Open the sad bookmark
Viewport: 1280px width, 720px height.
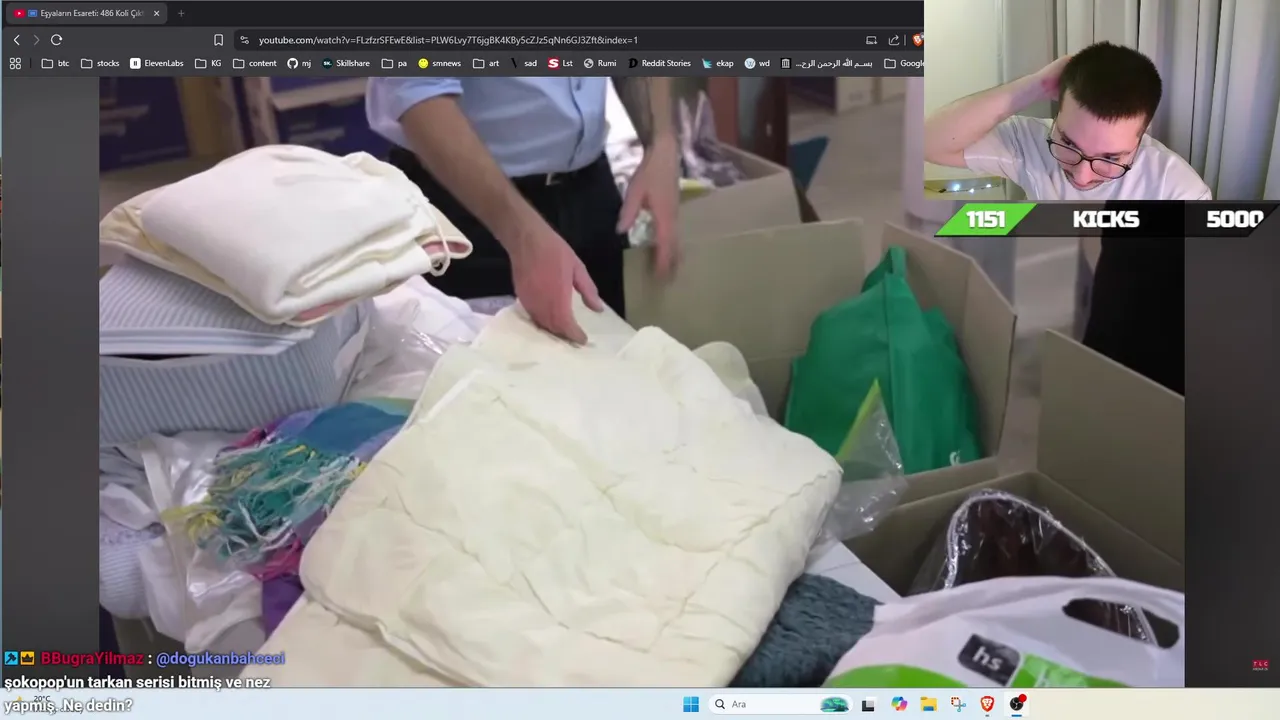[x=524, y=63]
